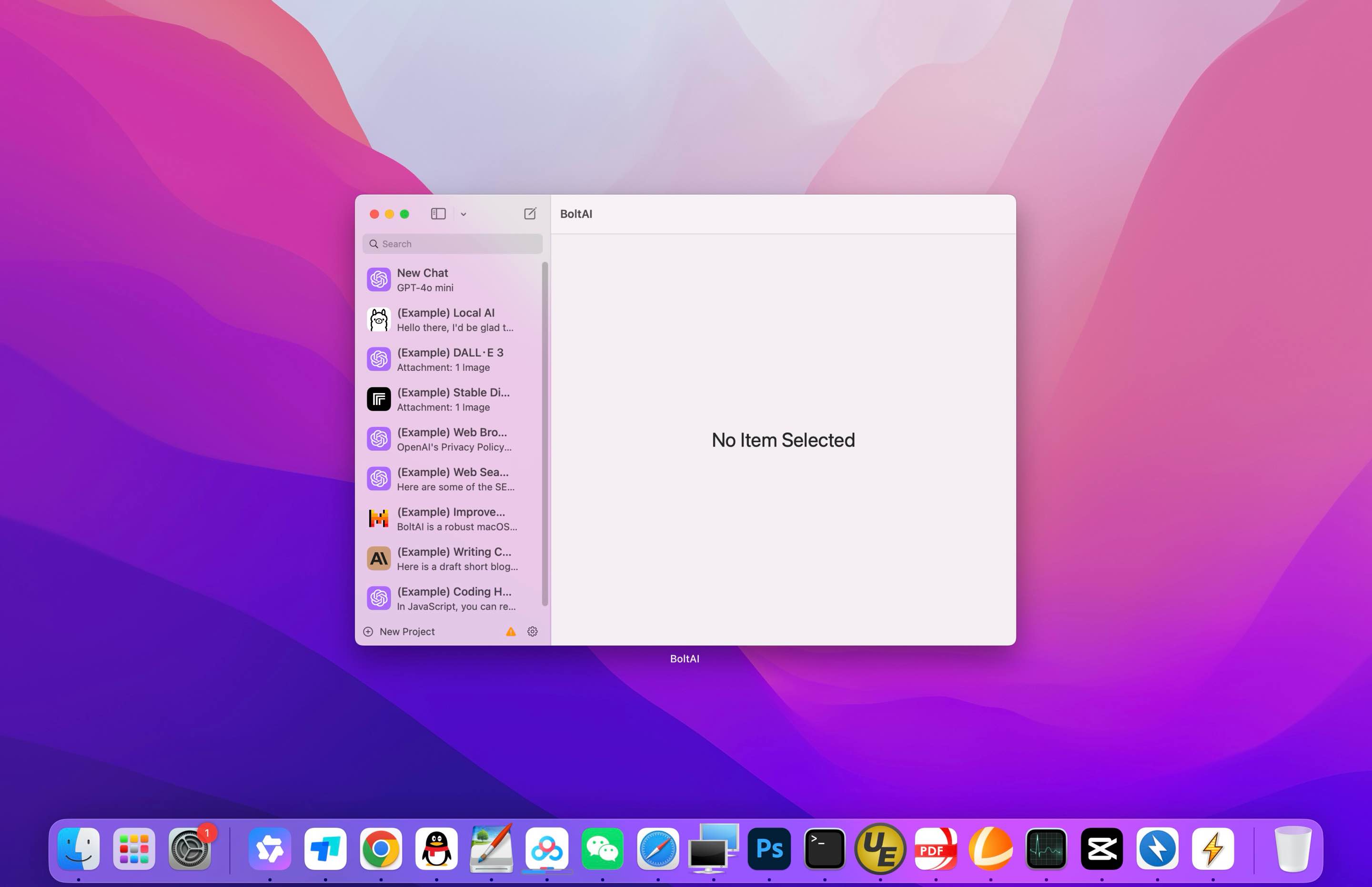Click the Anthropic avatar on the Writing chat

378,557
